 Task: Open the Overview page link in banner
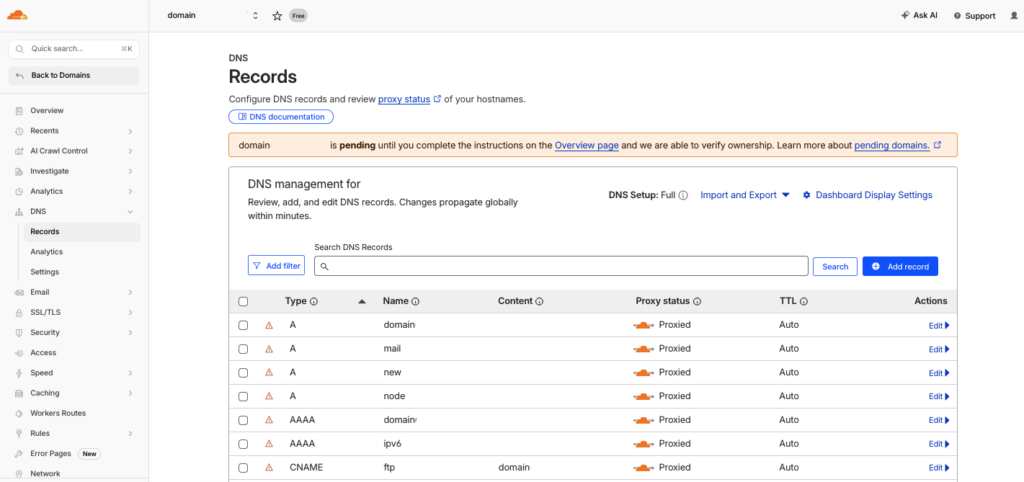click(586, 145)
